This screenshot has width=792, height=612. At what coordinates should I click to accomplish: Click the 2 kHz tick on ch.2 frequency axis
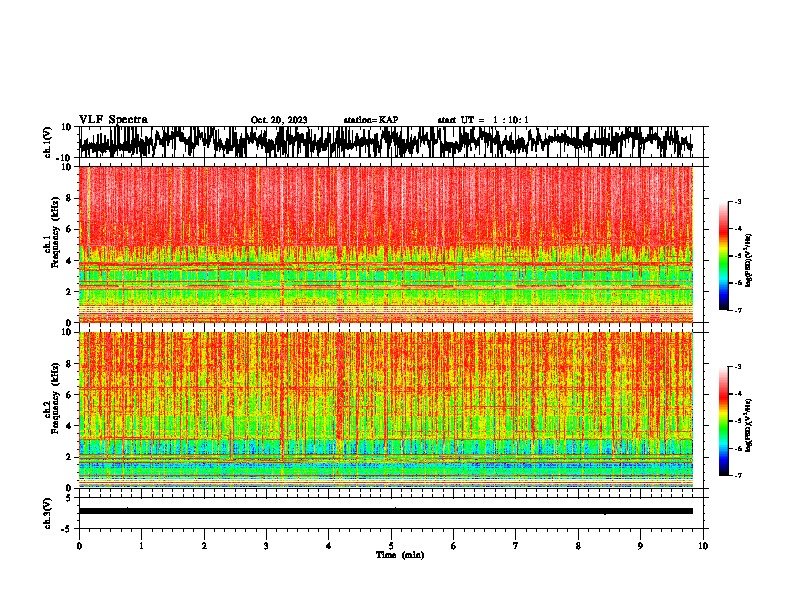pos(70,457)
